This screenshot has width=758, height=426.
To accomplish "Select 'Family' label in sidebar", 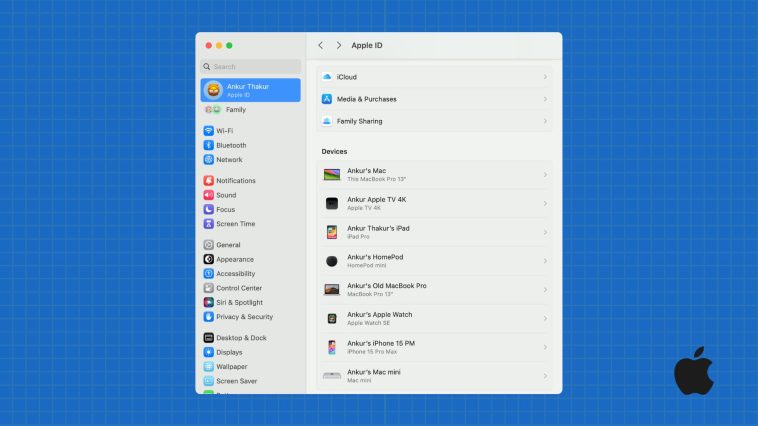I will pyautogui.click(x=236, y=110).
